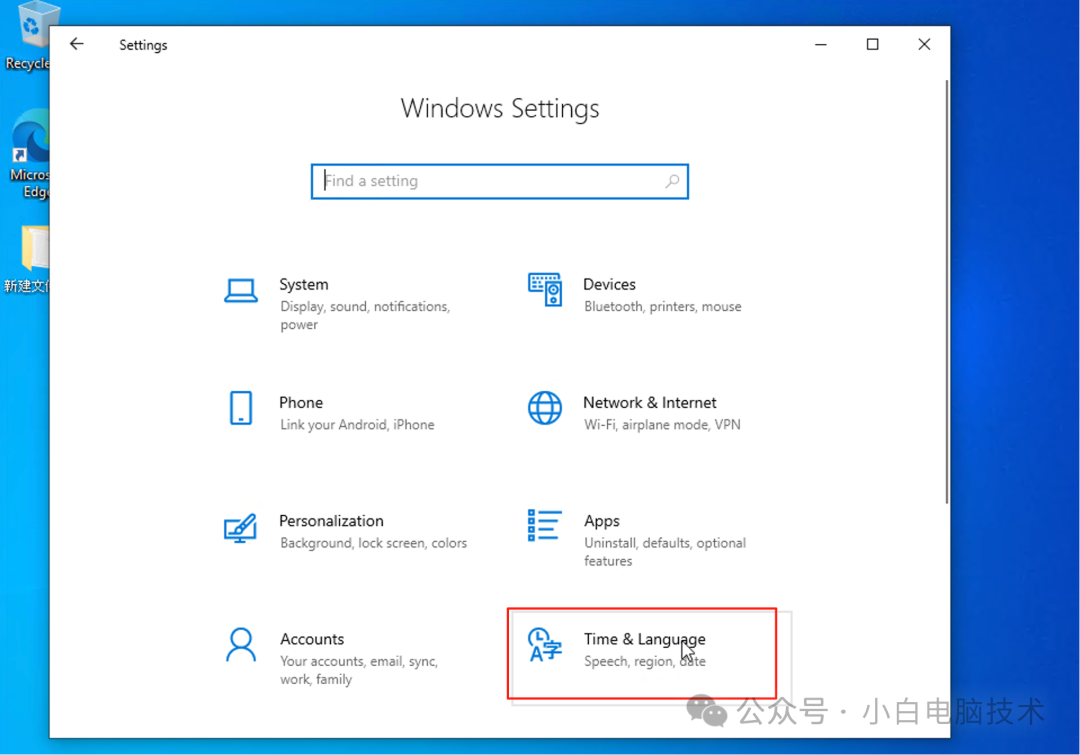
Task: Click the Settings window vertical scrollbar
Action: [x=947, y=291]
